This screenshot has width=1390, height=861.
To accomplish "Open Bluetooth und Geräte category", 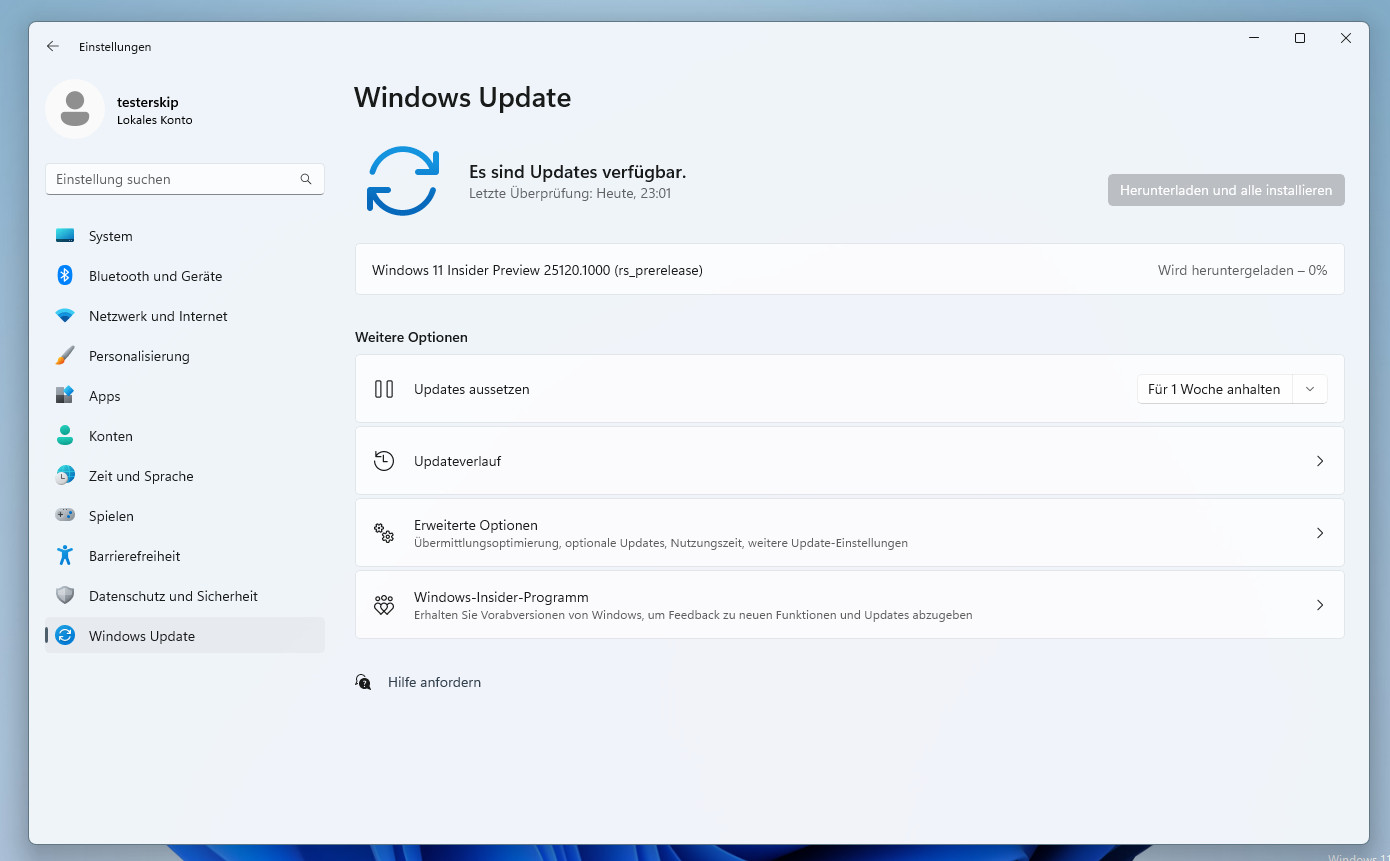I will coord(185,276).
